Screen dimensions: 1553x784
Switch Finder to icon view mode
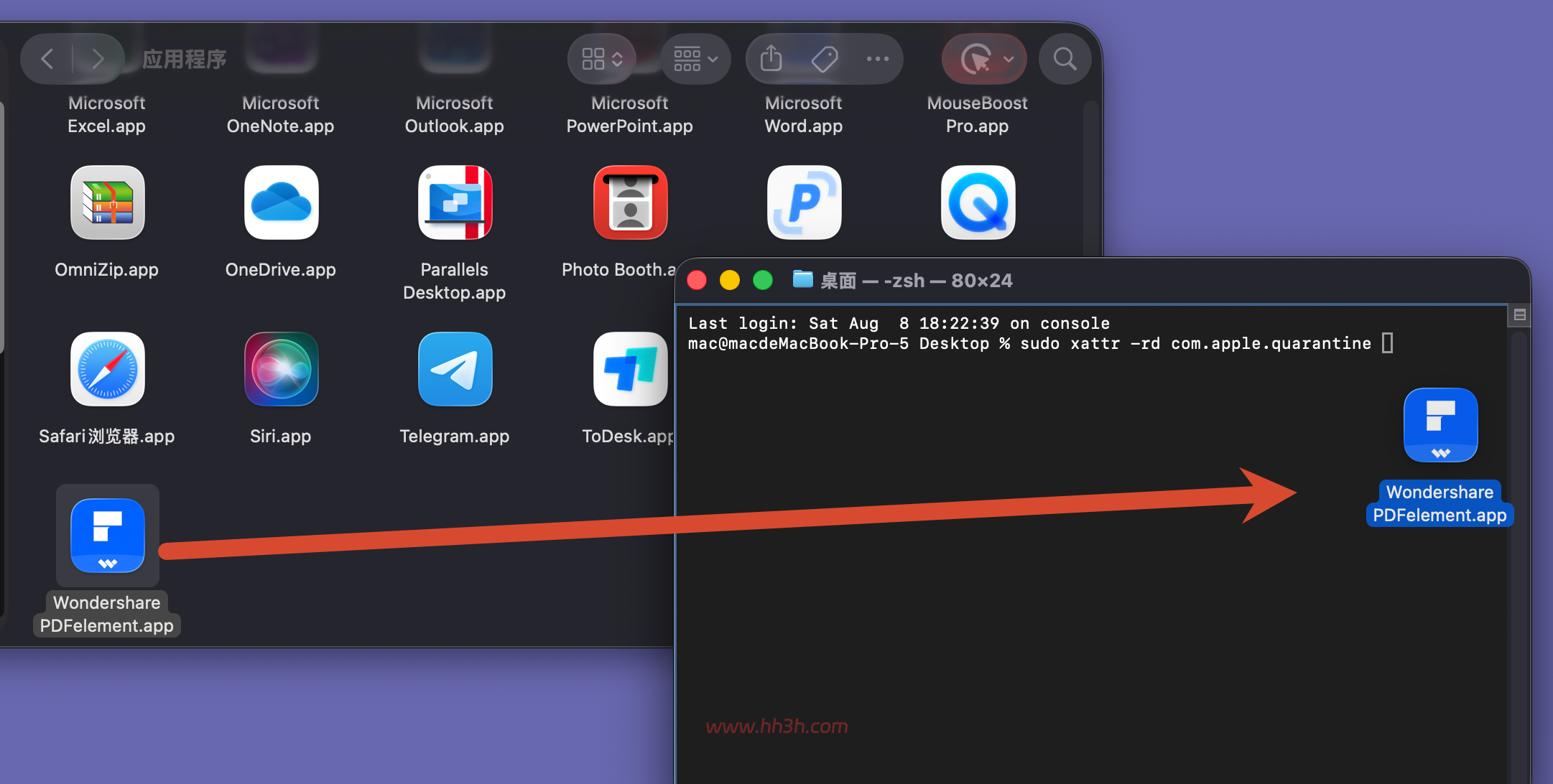pyautogui.click(x=602, y=59)
